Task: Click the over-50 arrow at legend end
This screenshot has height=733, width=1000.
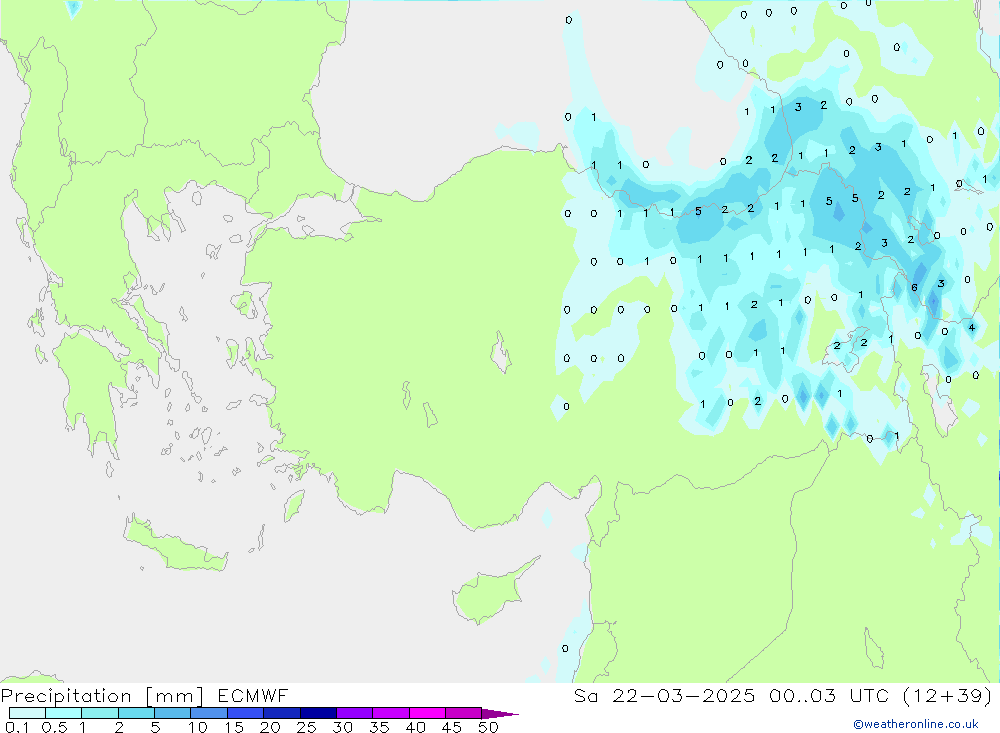Action: [499, 714]
